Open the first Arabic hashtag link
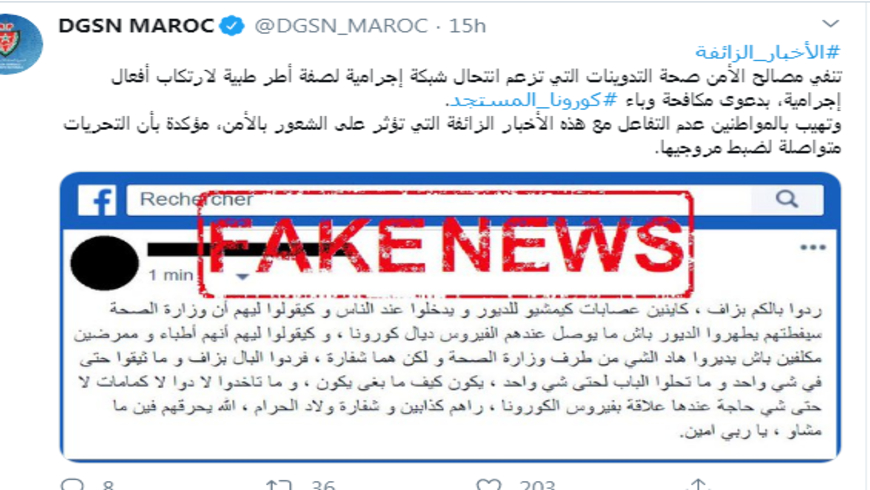Viewport: 870px width, 490px height. click(768, 52)
